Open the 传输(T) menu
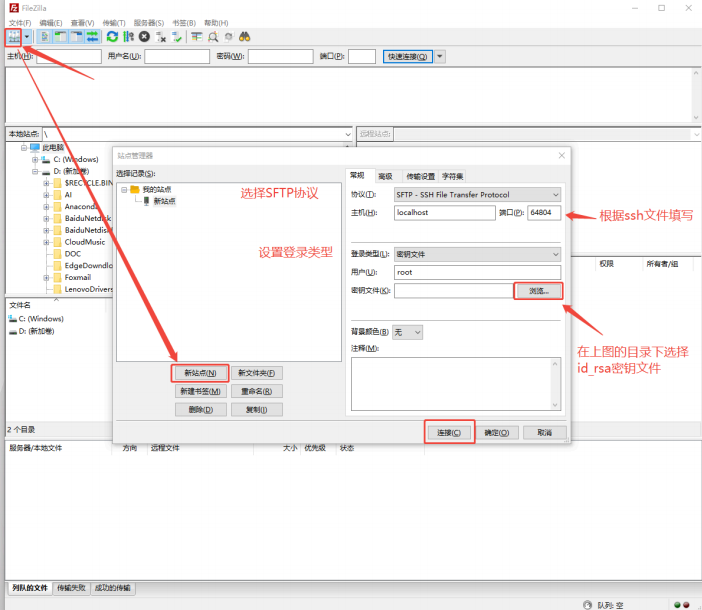Viewport: 702px width, 610px height. (114, 23)
